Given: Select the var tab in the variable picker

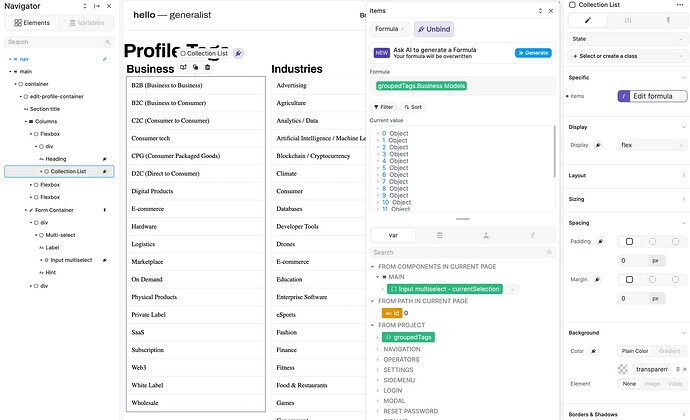Looking at the screenshot, I should [x=393, y=234].
